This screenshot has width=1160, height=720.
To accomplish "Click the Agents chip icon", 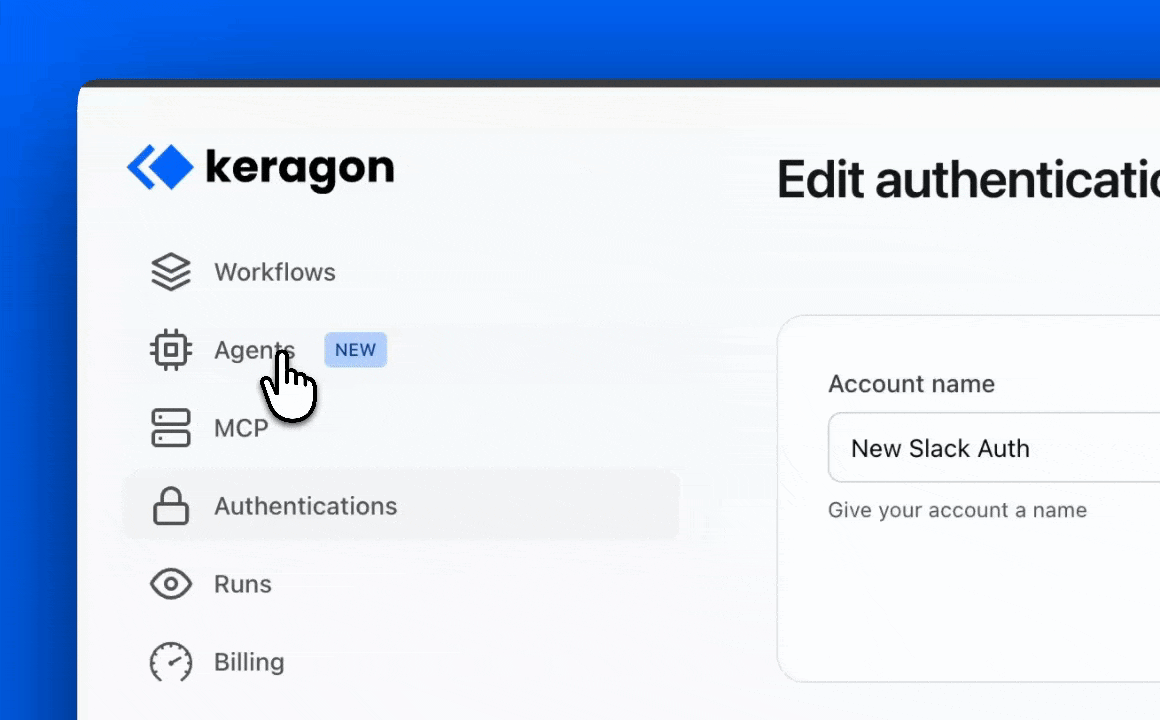I will [171, 349].
